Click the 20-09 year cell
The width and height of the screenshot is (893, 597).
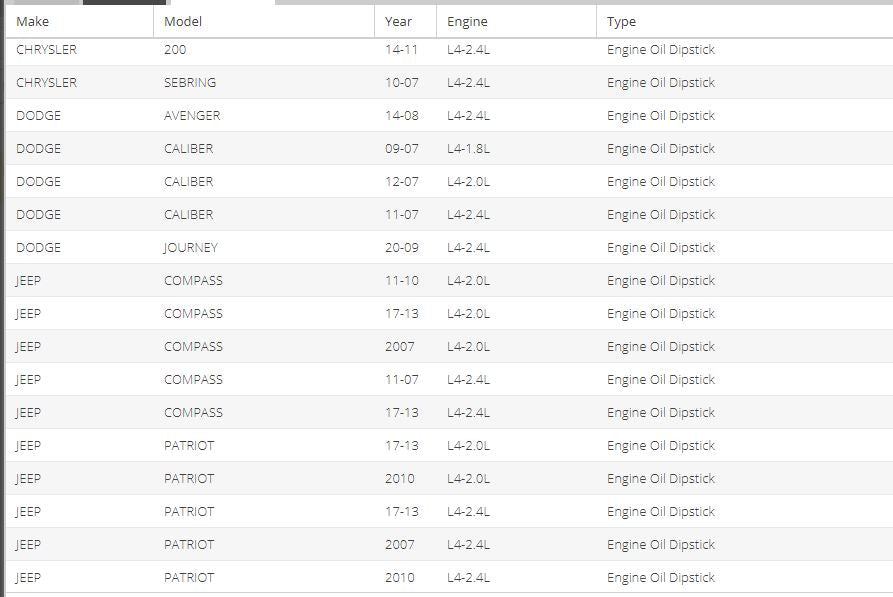coord(402,248)
